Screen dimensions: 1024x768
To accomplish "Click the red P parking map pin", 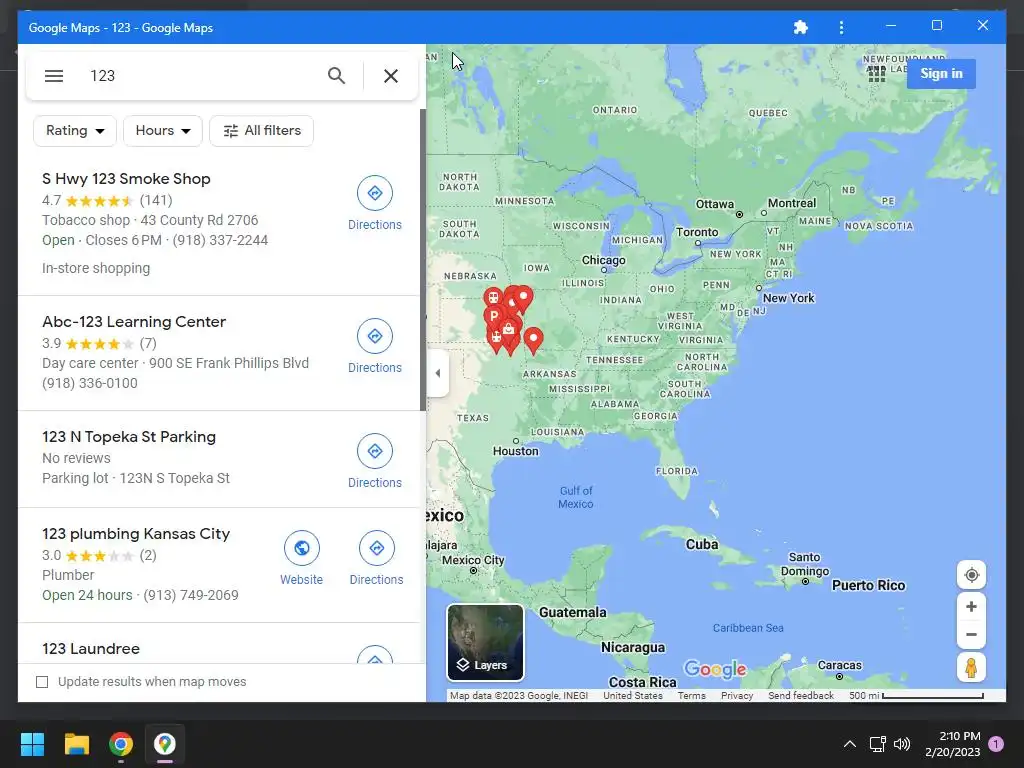I will (494, 317).
